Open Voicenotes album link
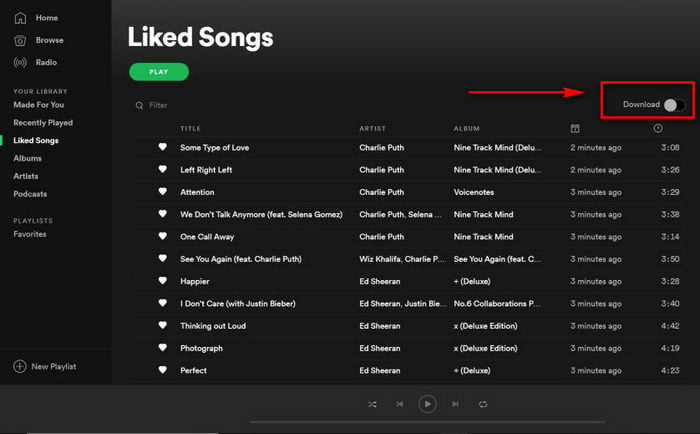The image size is (700, 434). click(474, 192)
